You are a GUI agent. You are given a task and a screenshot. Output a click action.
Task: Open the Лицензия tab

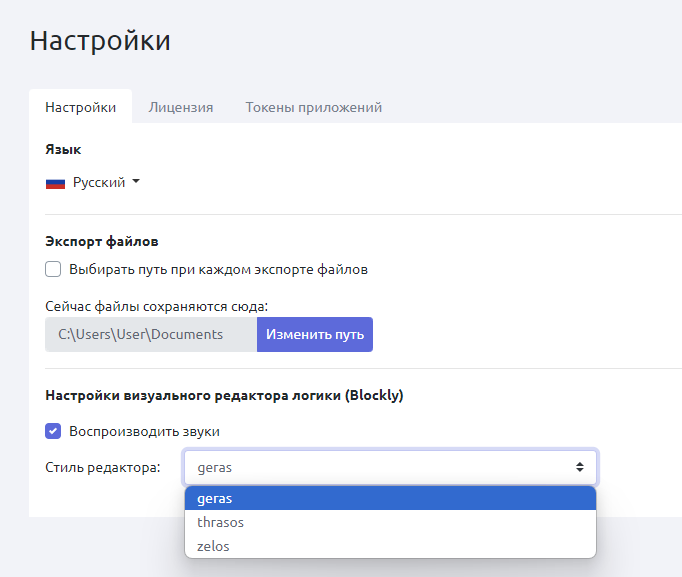click(x=181, y=107)
